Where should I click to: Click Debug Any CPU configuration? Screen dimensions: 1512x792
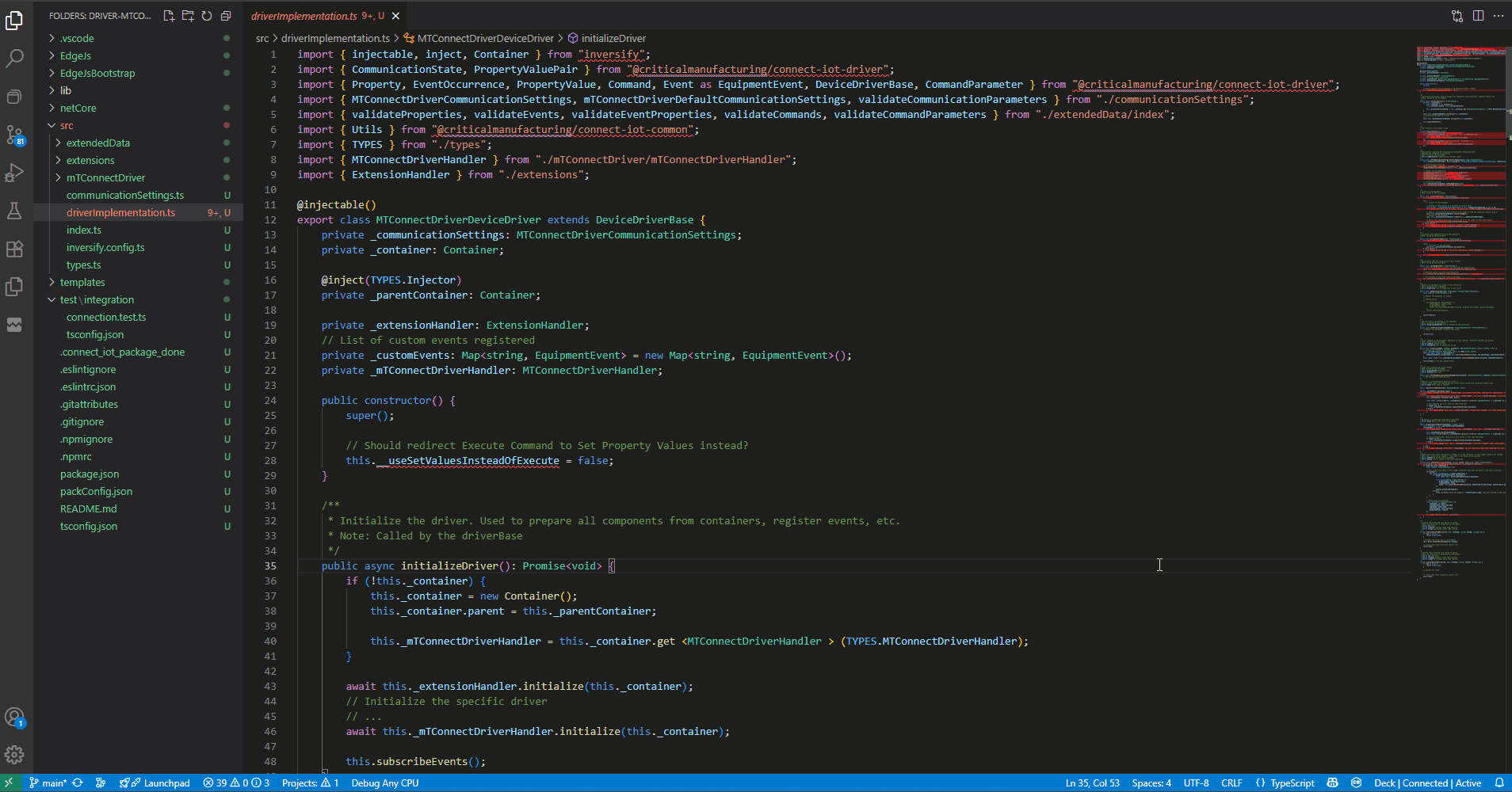click(385, 782)
